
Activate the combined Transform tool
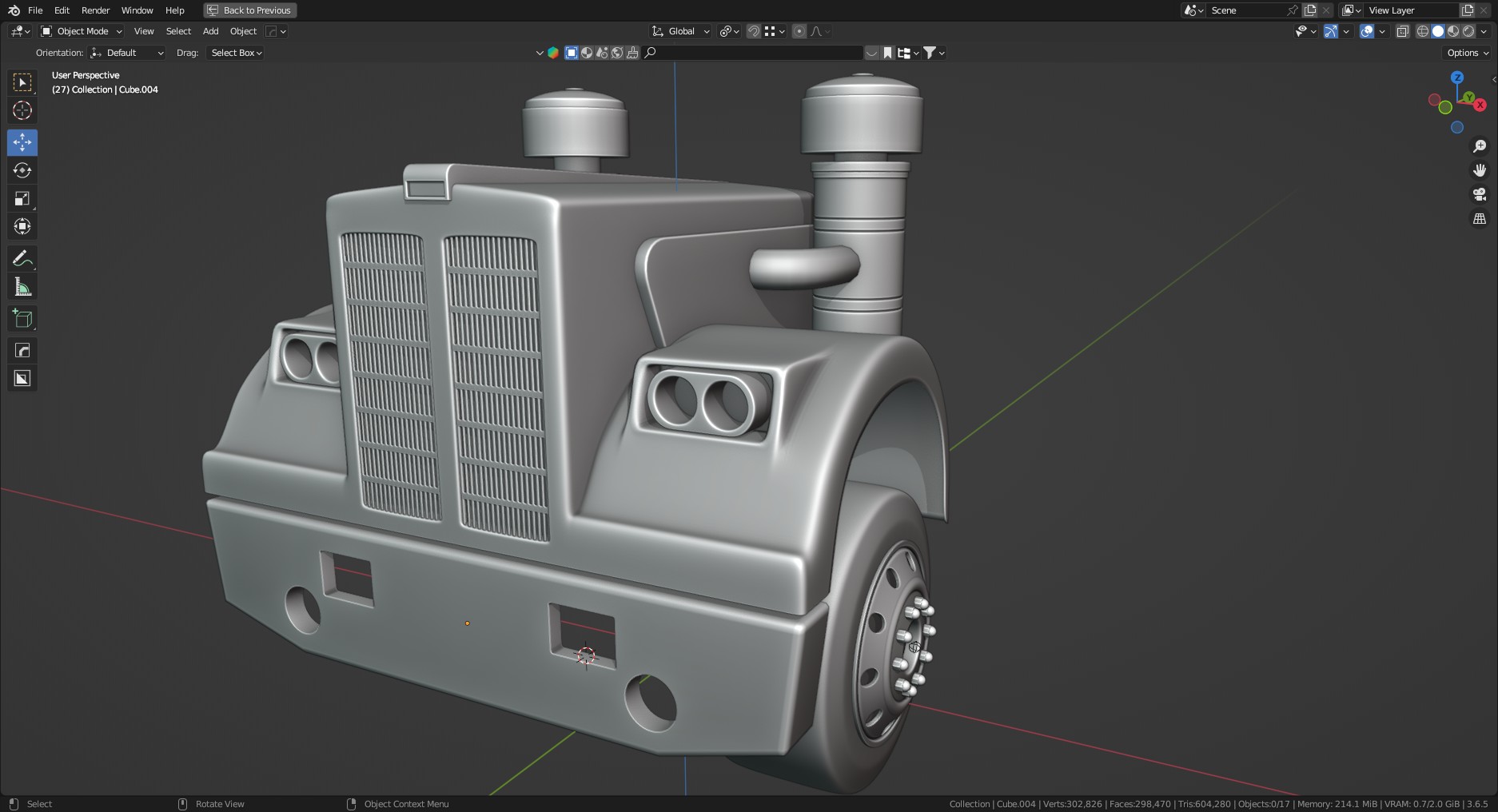(22, 226)
